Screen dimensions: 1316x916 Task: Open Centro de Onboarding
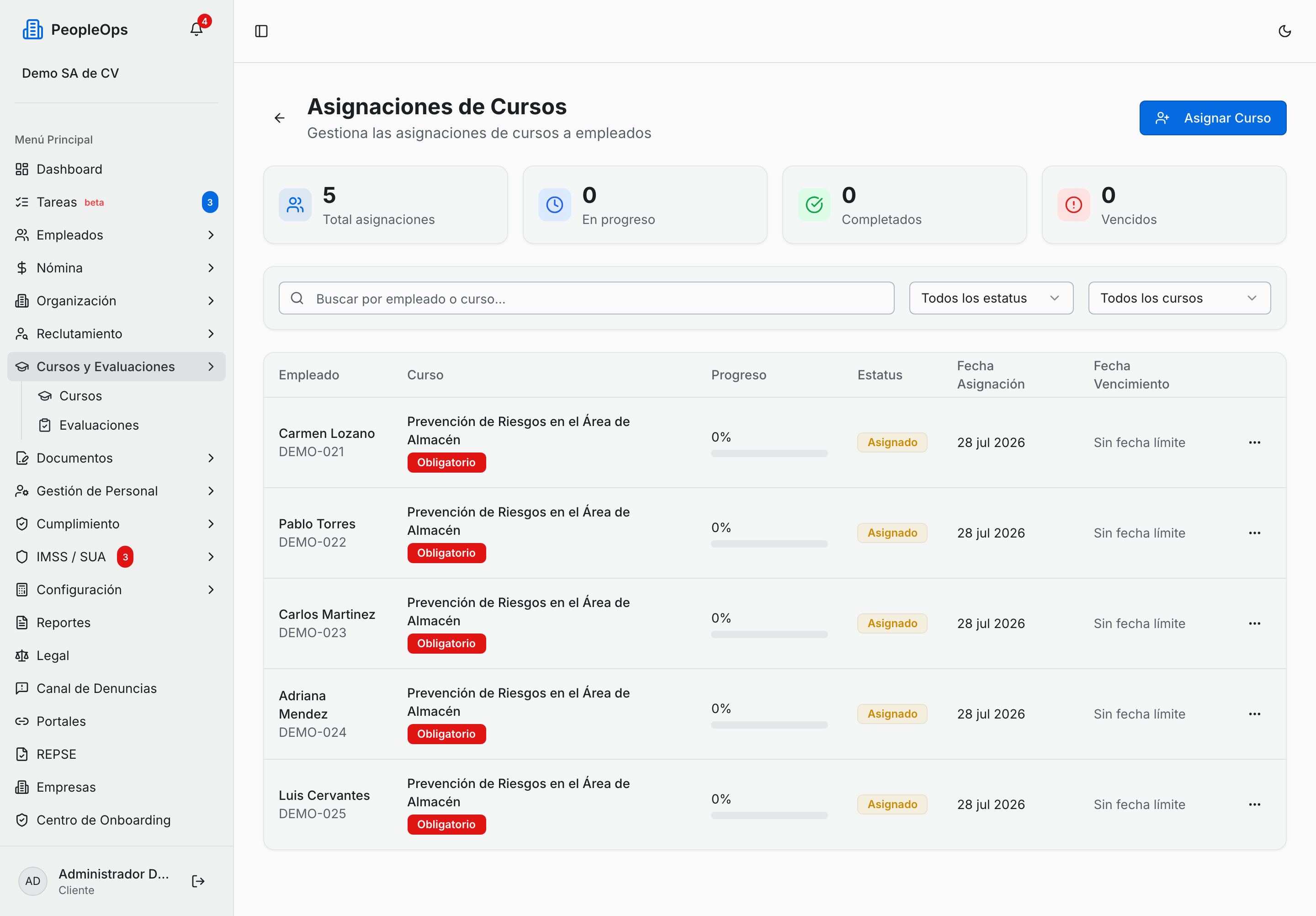click(117, 820)
